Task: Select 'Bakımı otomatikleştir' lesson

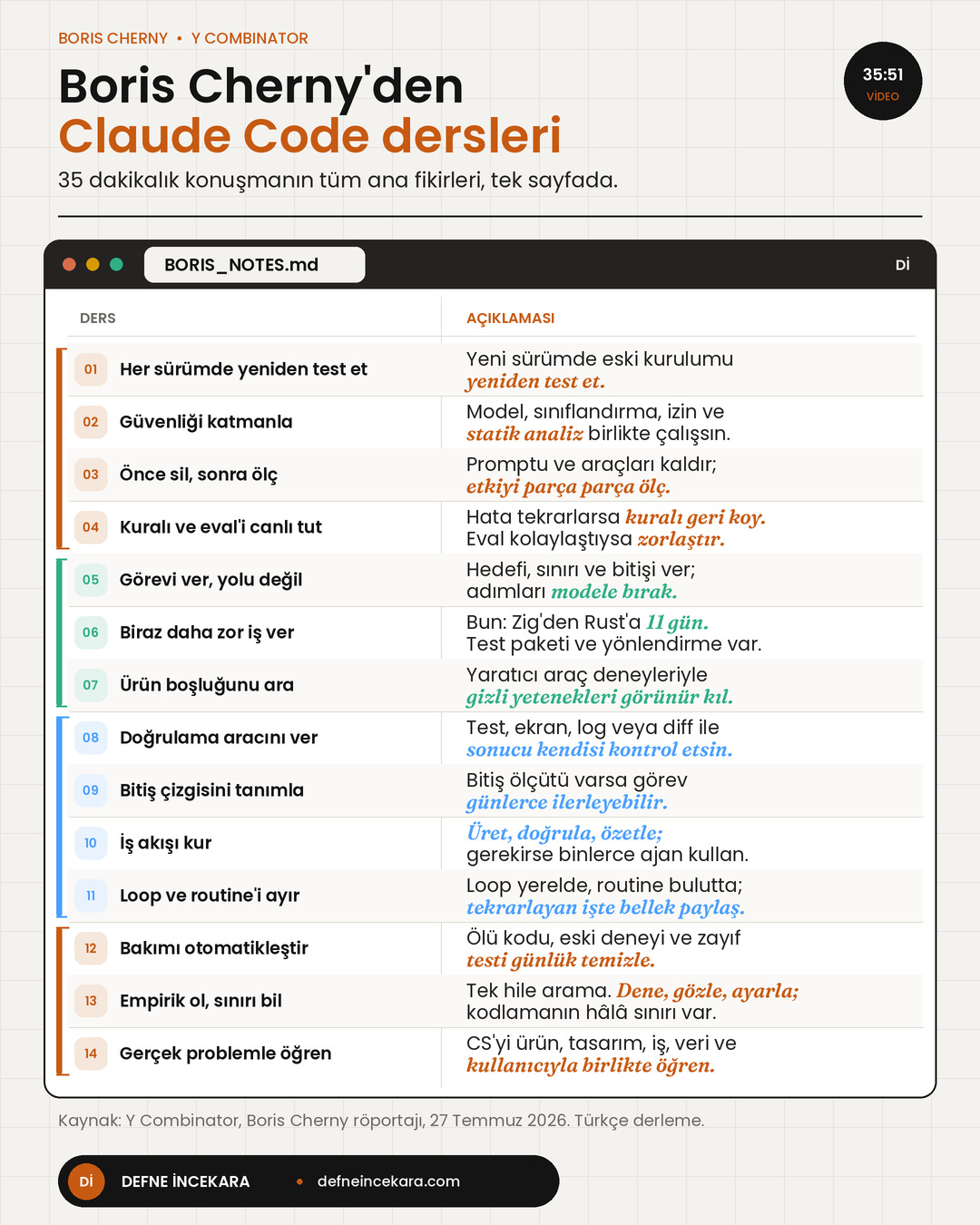Action: 214,948
